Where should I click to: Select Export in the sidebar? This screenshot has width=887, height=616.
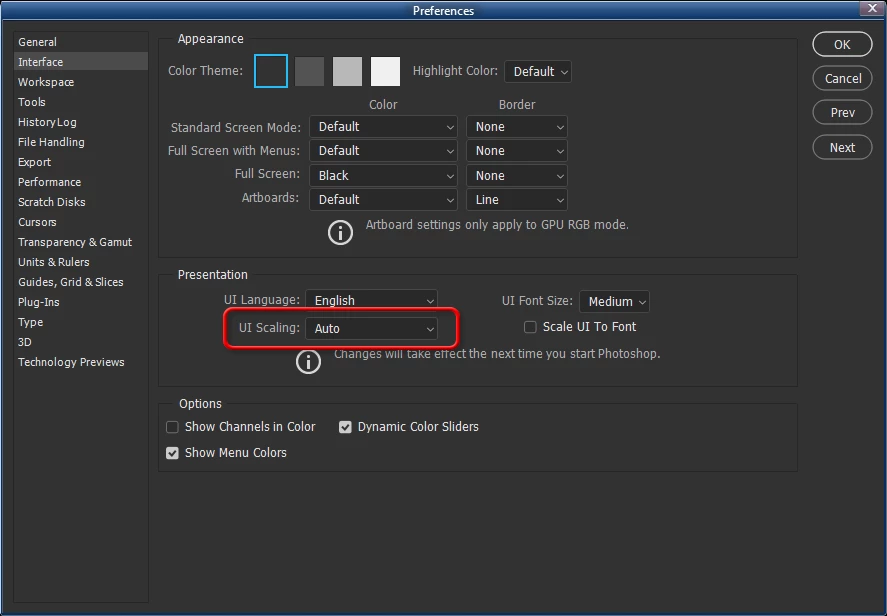point(81,162)
